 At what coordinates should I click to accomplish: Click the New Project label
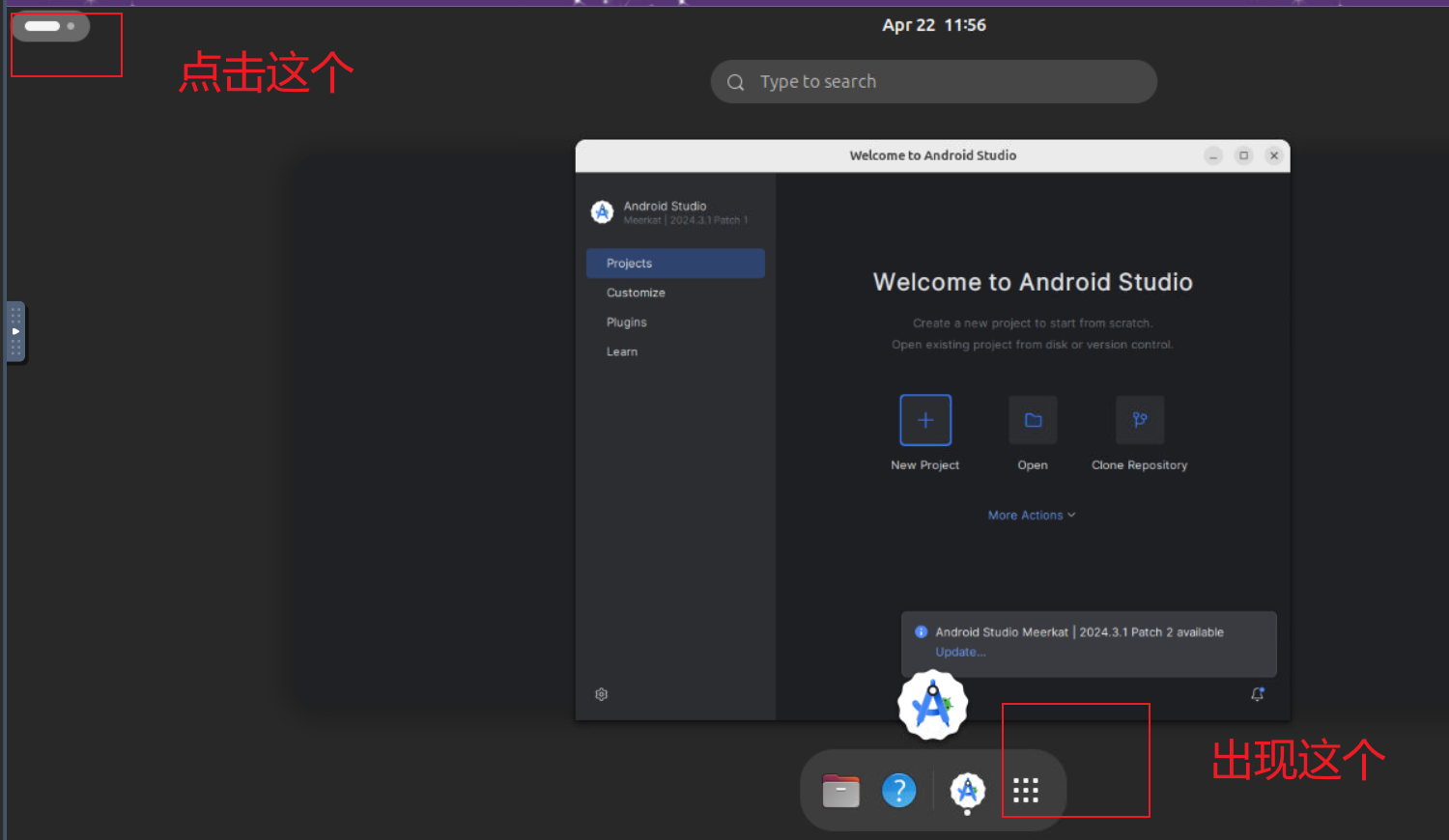pos(925,465)
